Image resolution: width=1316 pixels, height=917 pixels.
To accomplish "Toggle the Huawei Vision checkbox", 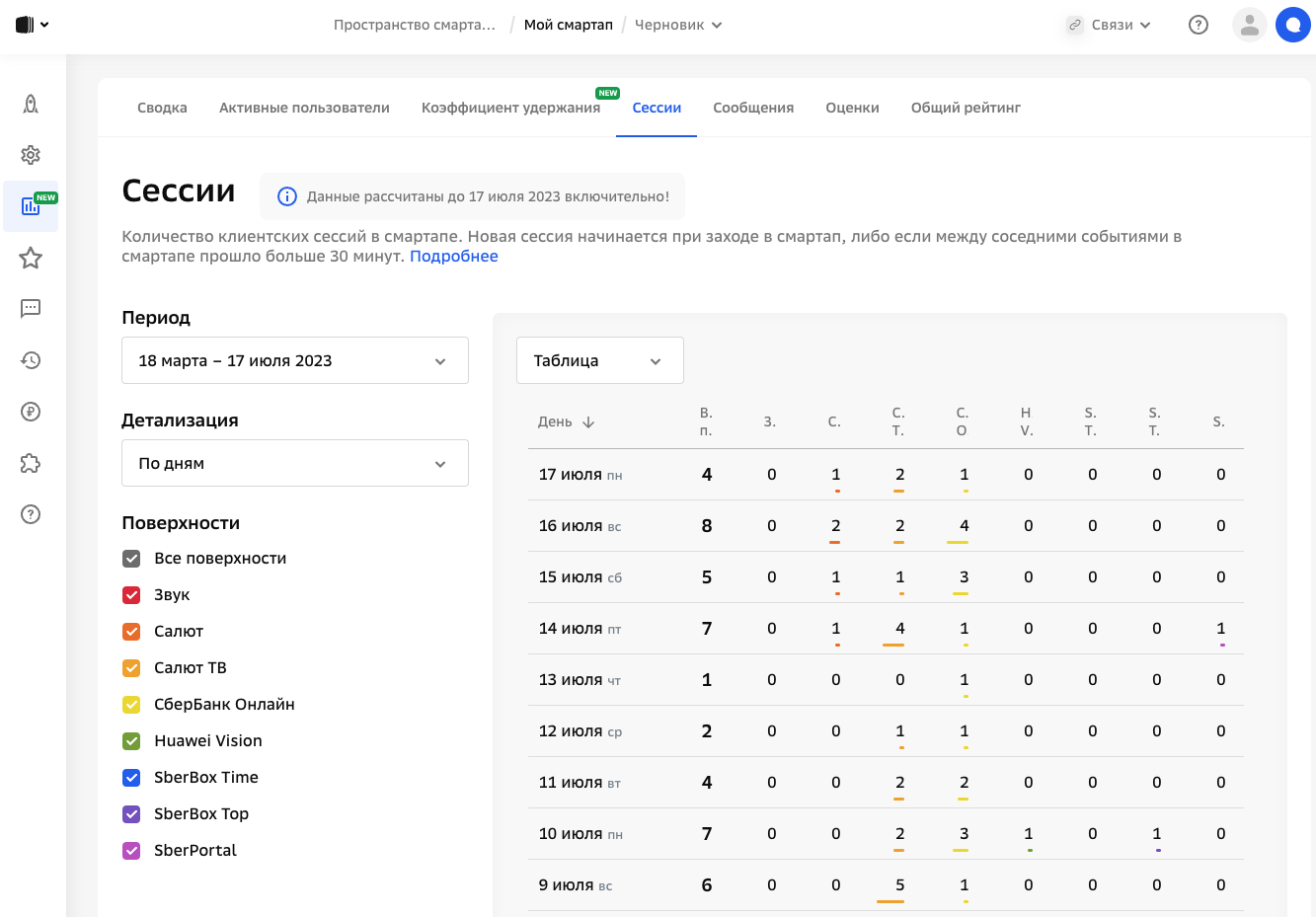I will (131, 741).
